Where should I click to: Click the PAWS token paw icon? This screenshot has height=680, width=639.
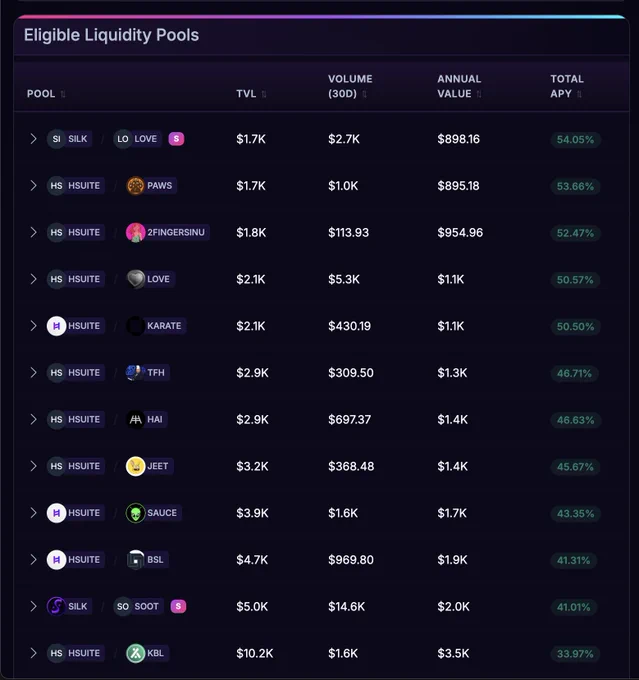[135, 186]
